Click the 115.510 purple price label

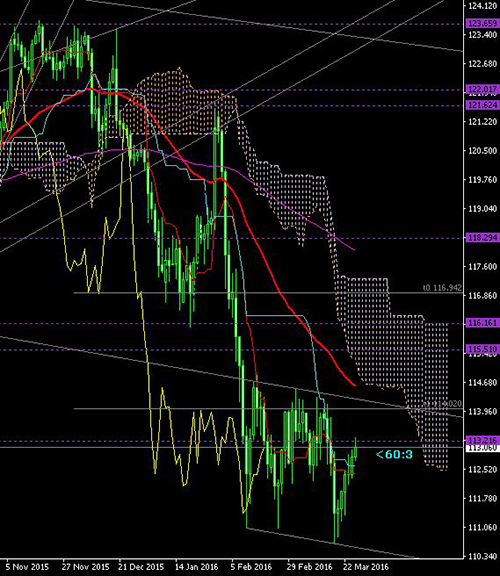point(483,349)
